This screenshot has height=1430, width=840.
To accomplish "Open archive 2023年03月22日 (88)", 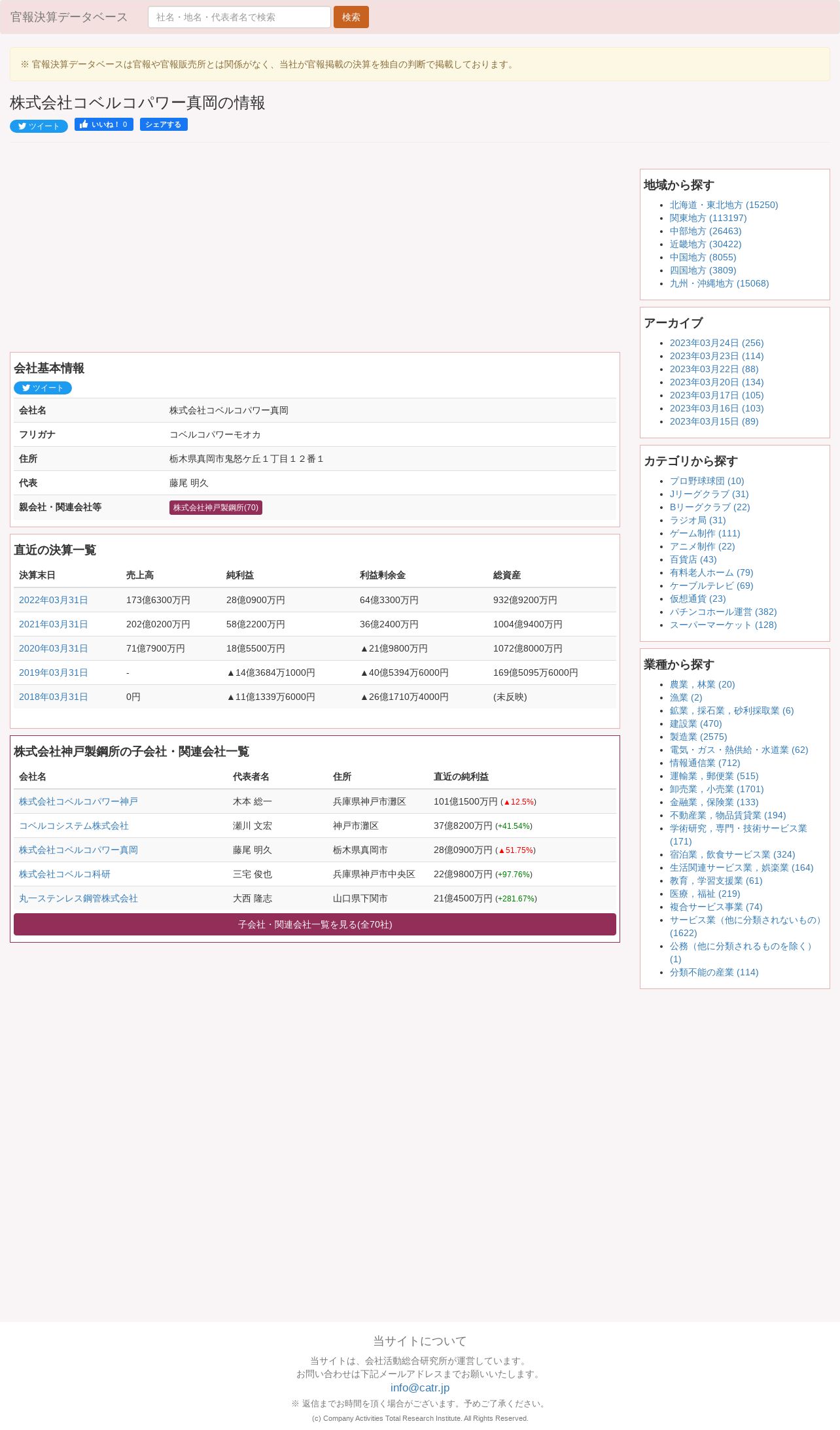I will (x=714, y=369).
